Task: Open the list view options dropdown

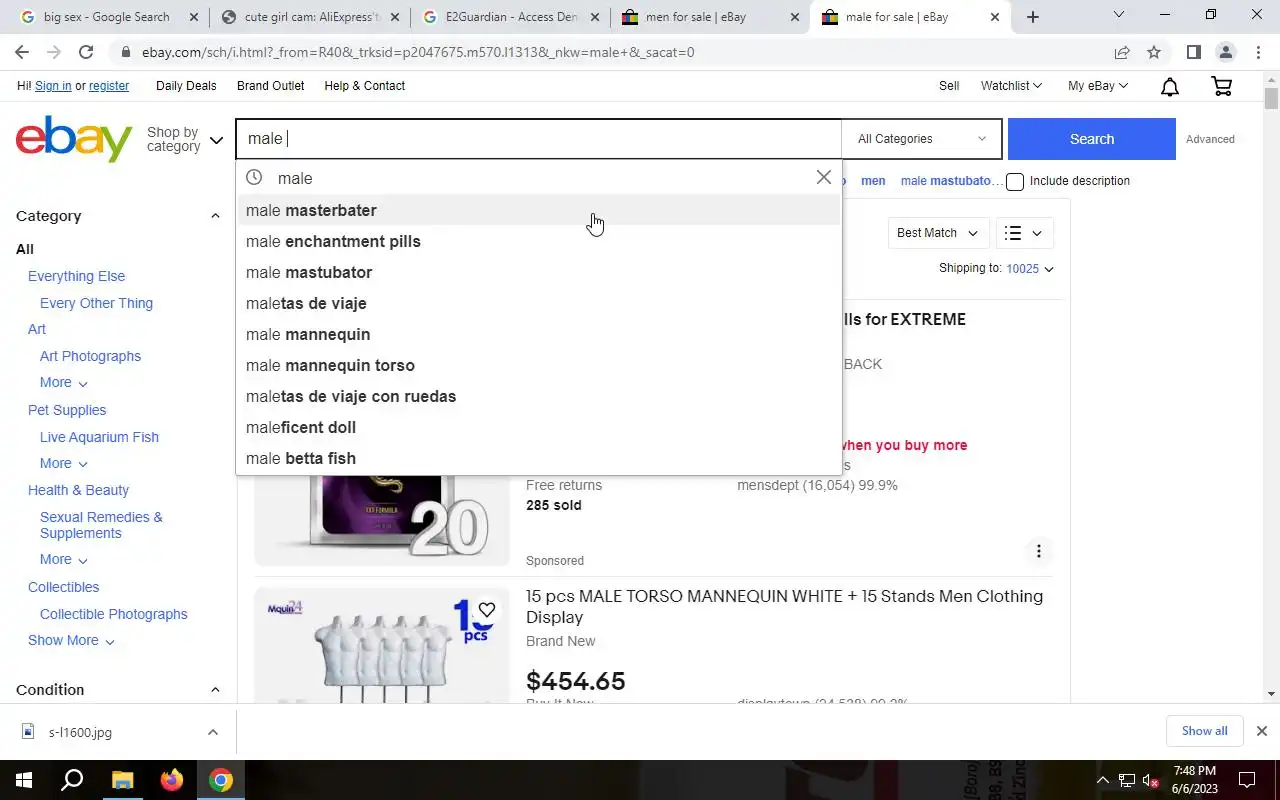Action: [1024, 233]
